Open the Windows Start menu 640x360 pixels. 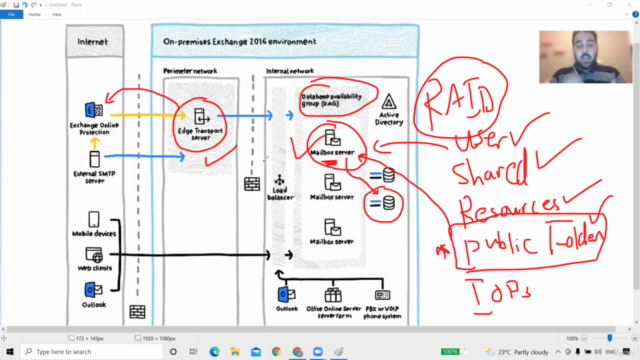click(10, 352)
